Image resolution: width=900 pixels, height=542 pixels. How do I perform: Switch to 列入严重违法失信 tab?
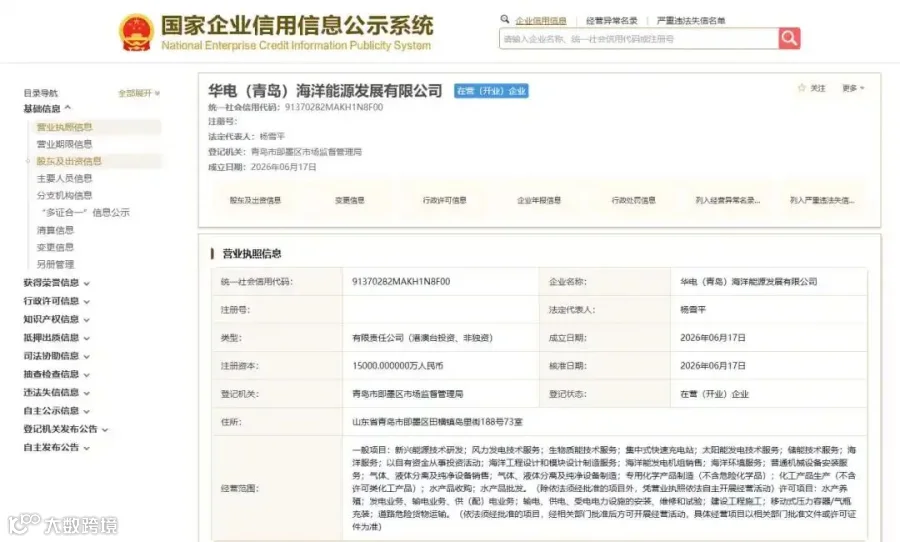click(x=822, y=200)
